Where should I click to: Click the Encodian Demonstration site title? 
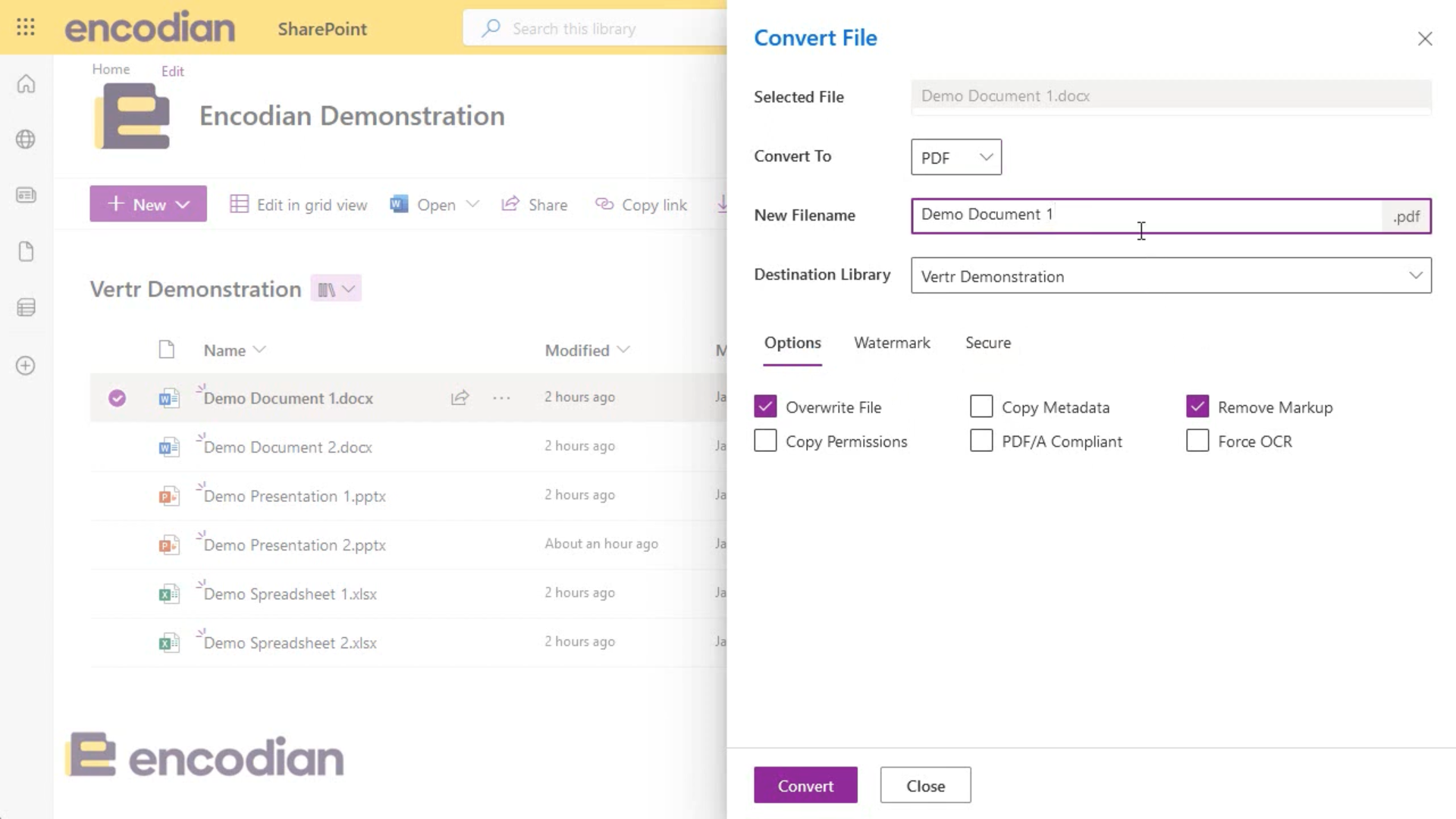(x=352, y=116)
